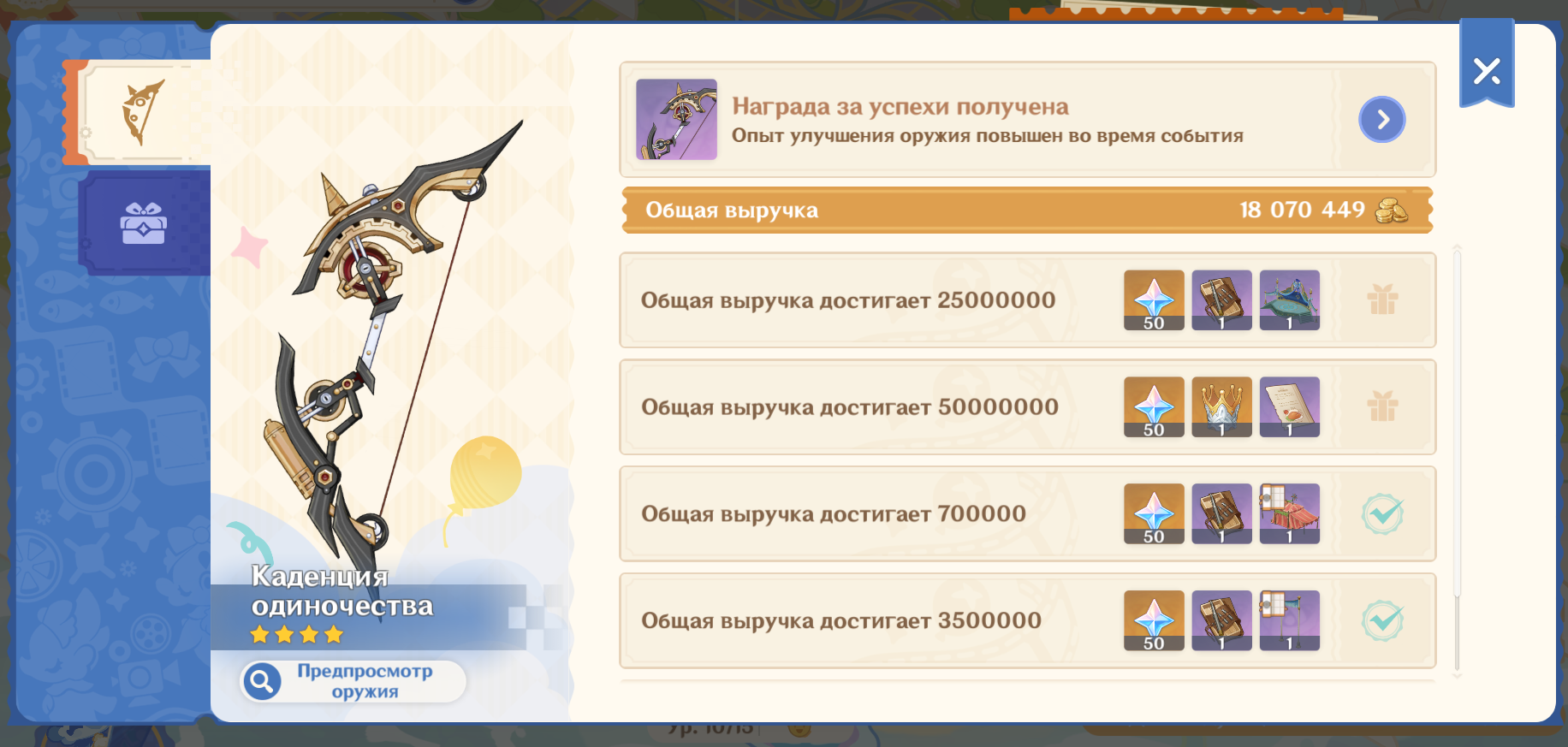Click the bow thumbnail in reward banner
This screenshot has width=1568, height=747.
point(676,120)
